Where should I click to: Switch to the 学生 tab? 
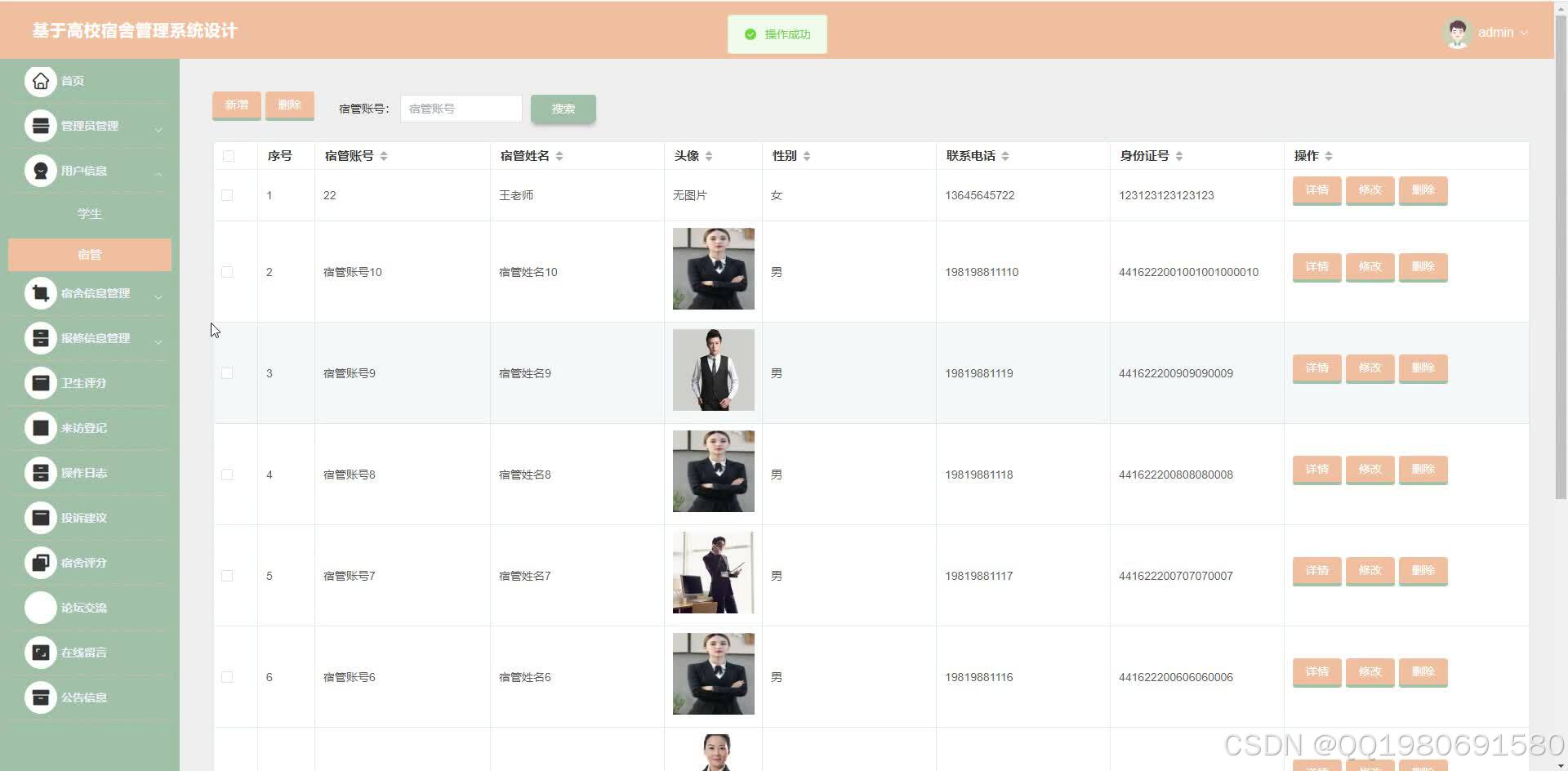click(x=89, y=213)
